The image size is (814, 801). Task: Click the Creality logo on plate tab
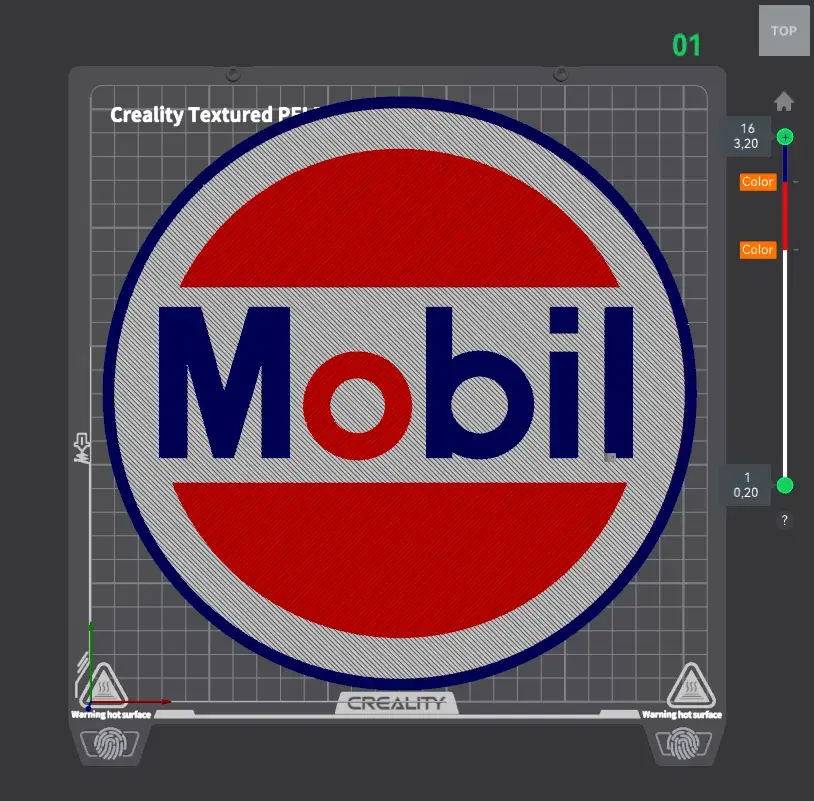(x=396, y=703)
